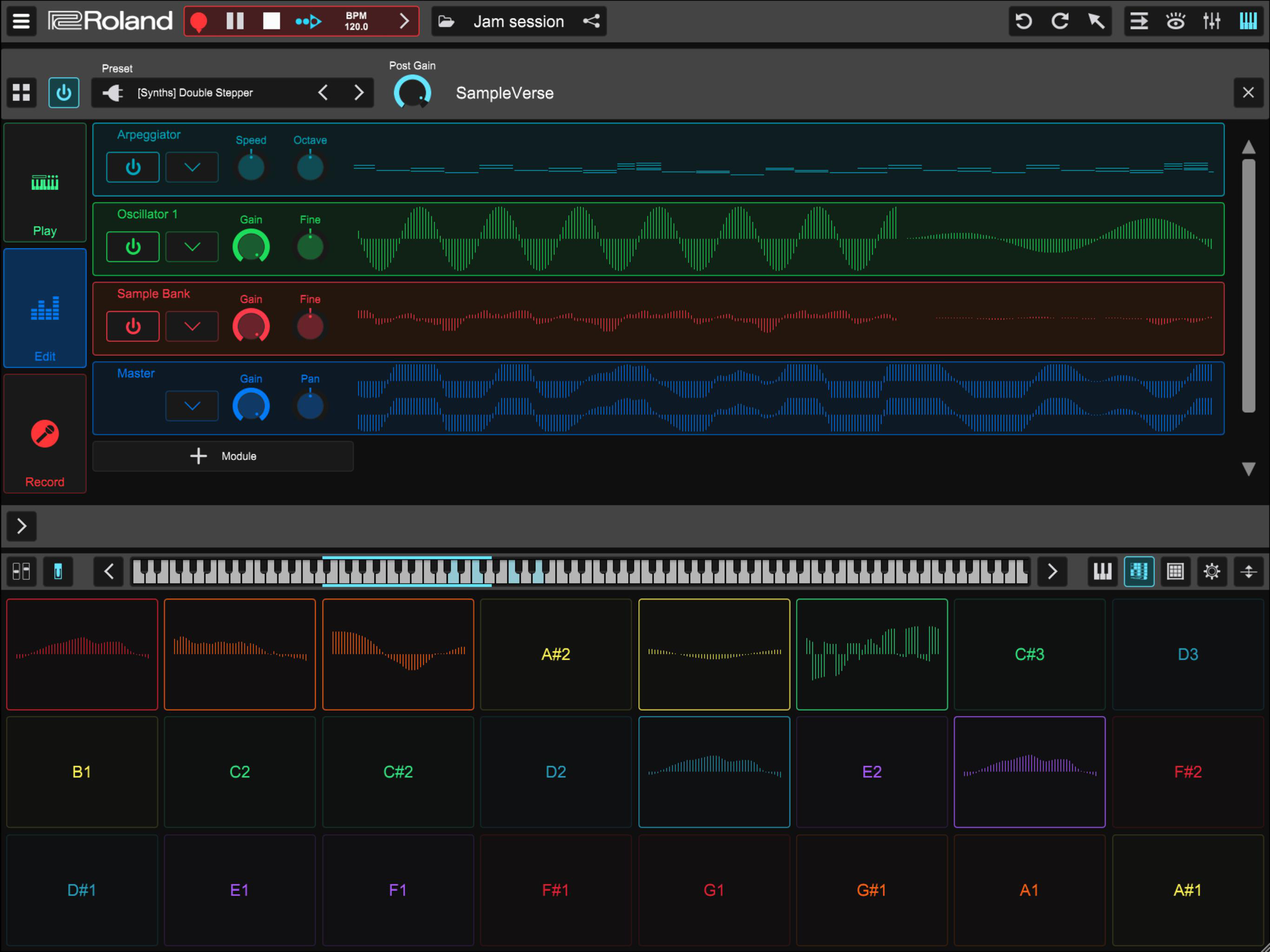The width and height of the screenshot is (1270, 952).
Task: Close the SampleVerse panel
Action: coord(1248,93)
